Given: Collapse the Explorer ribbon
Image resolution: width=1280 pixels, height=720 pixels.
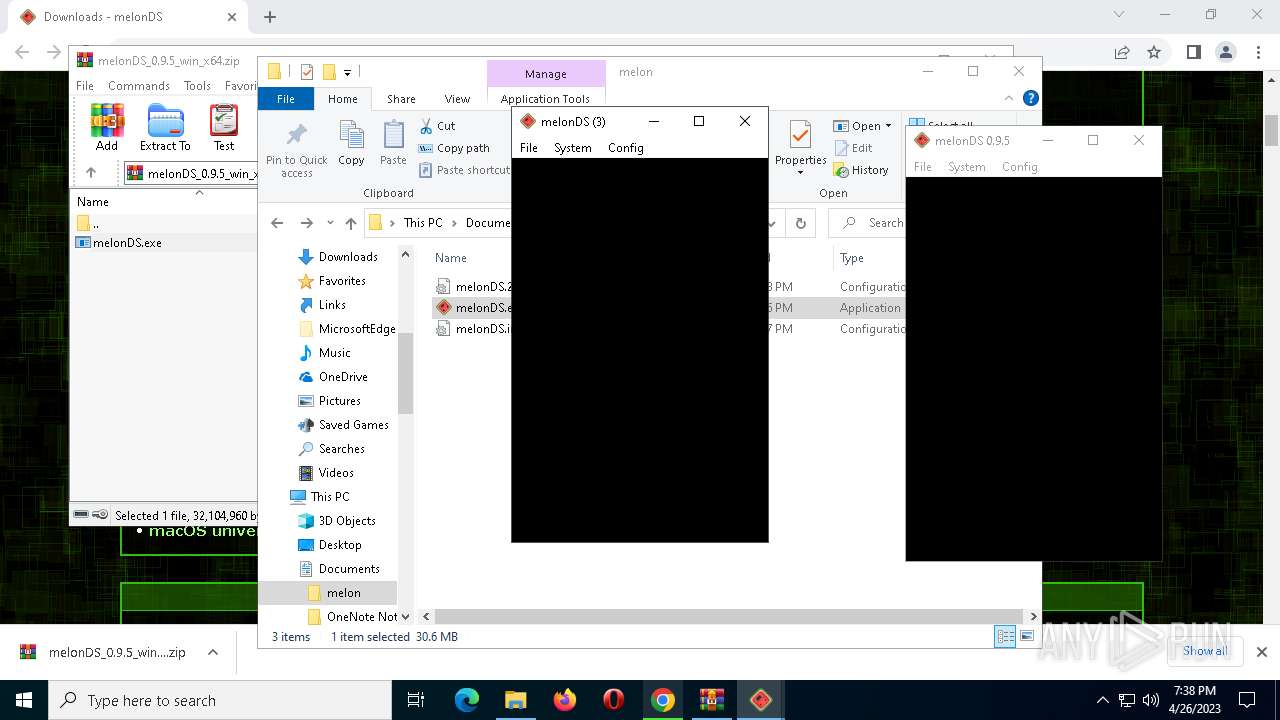Looking at the screenshot, I should pyautogui.click(x=1009, y=98).
